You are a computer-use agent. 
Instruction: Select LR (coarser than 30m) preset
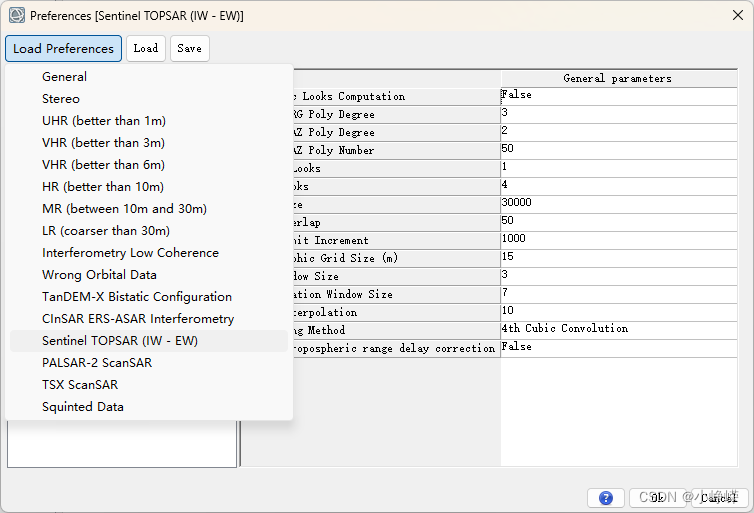point(149,231)
